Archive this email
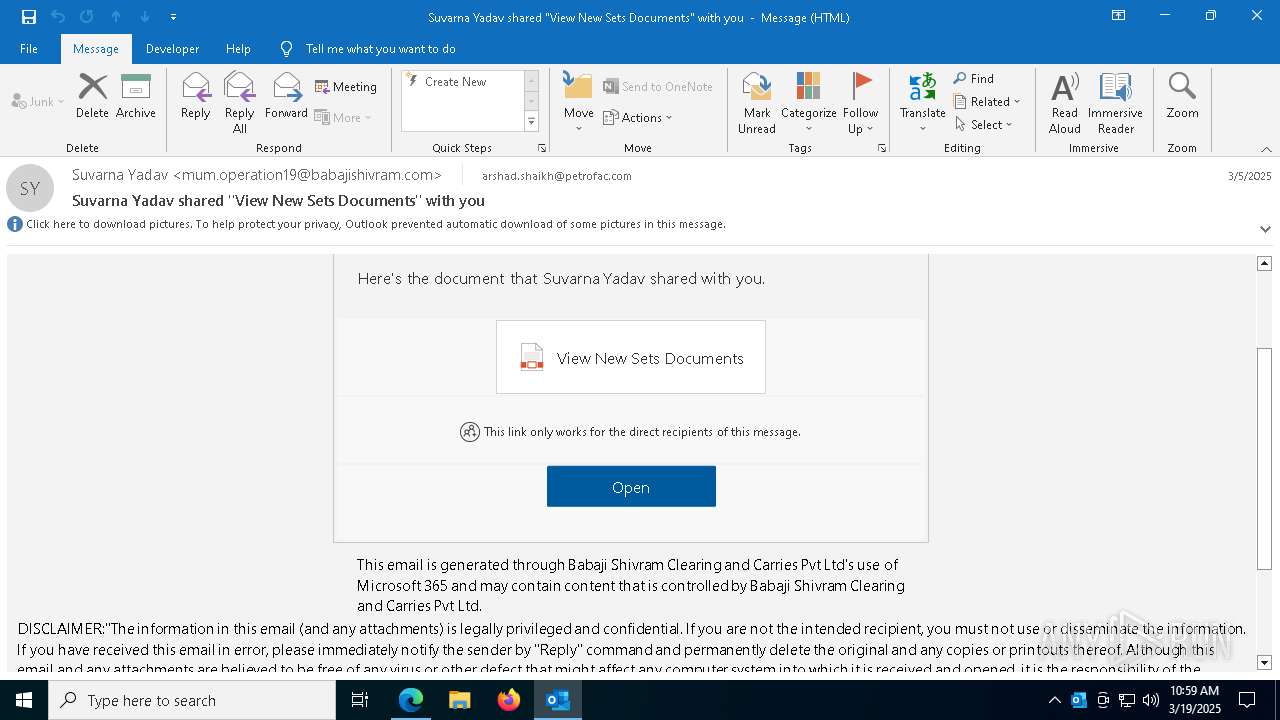The height and width of the screenshot is (720, 1280). click(136, 96)
